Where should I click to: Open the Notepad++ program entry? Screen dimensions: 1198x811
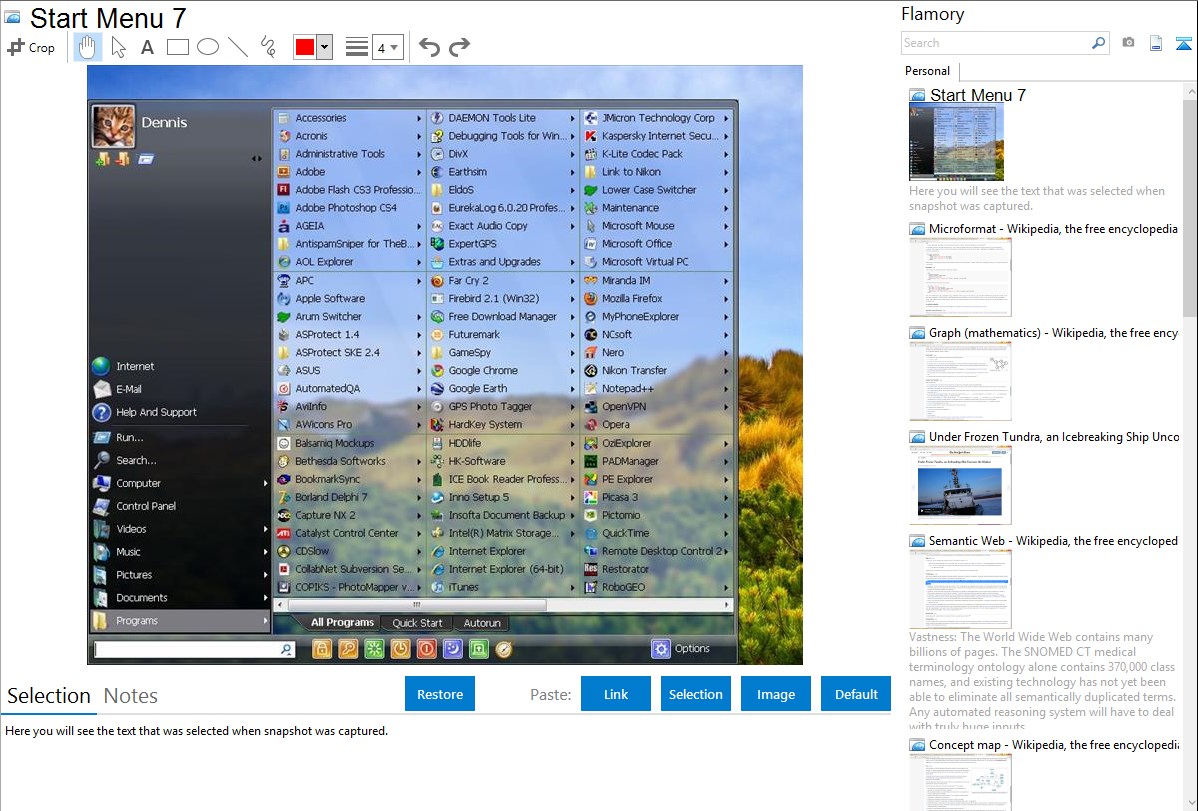656,388
